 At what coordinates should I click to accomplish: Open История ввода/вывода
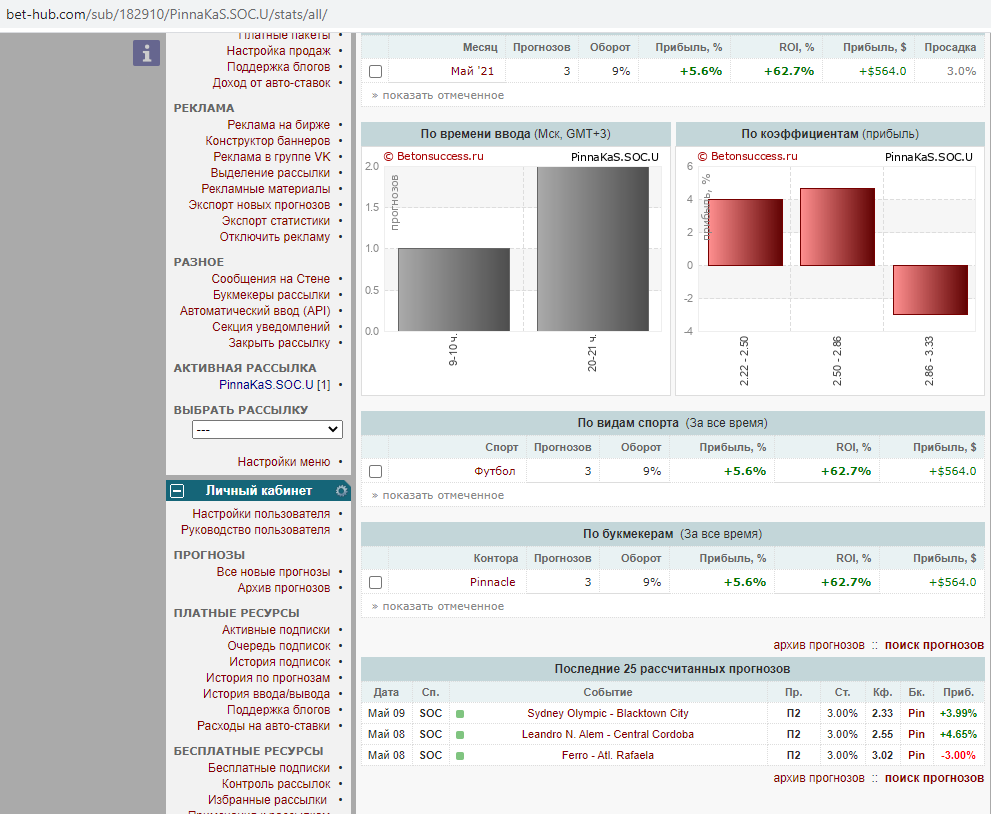coord(267,694)
